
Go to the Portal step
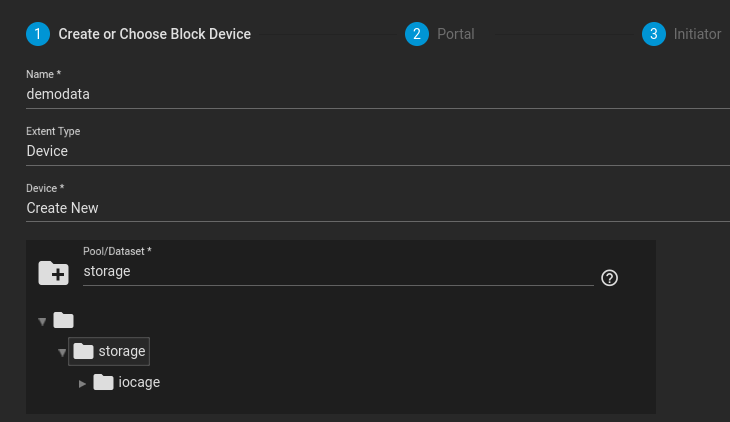click(455, 34)
